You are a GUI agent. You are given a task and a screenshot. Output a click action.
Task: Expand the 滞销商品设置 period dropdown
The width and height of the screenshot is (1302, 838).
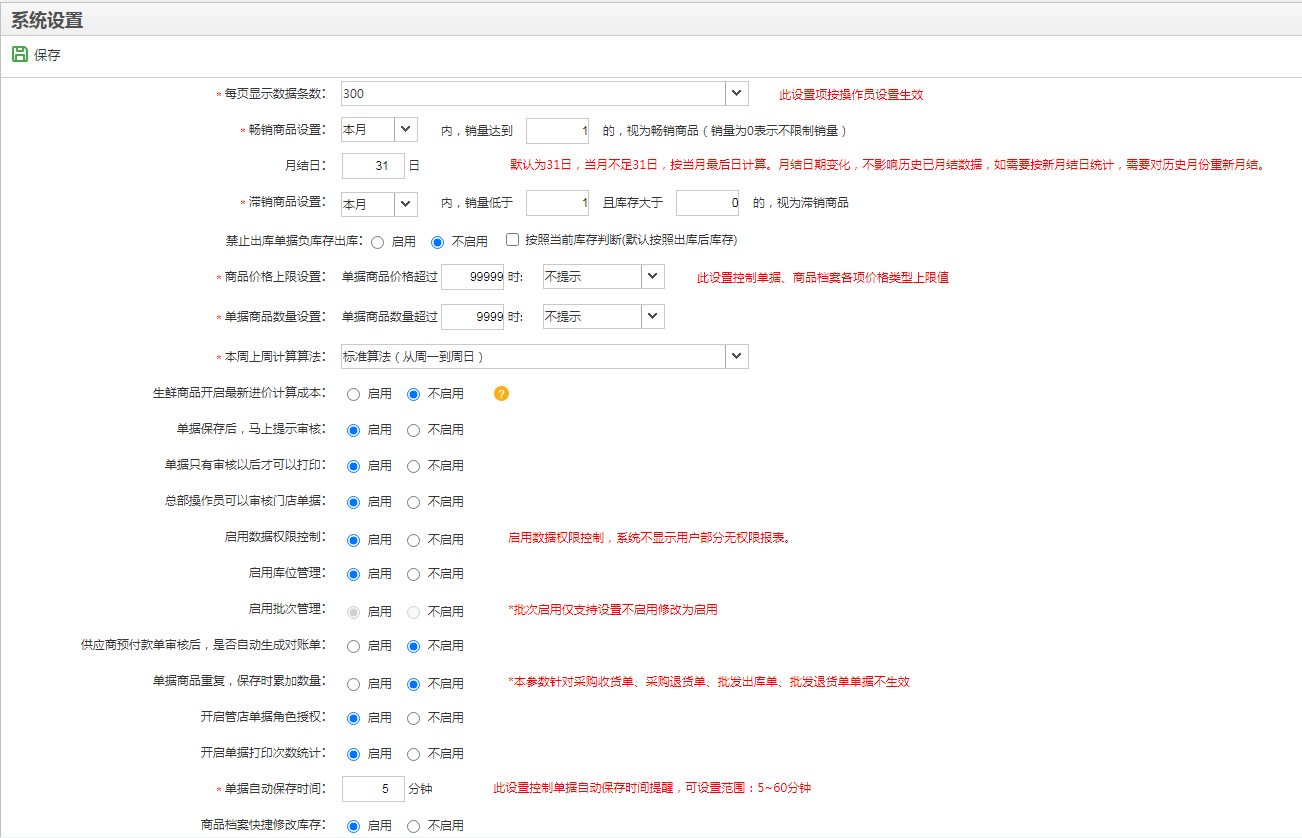coord(406,203)
